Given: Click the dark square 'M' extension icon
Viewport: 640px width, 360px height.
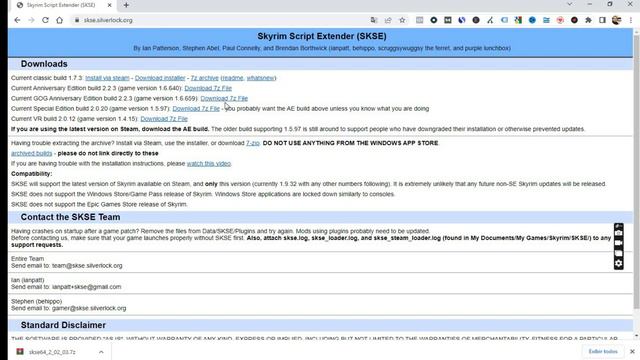Looking at the screenshot, I should [x=448, y=20].
